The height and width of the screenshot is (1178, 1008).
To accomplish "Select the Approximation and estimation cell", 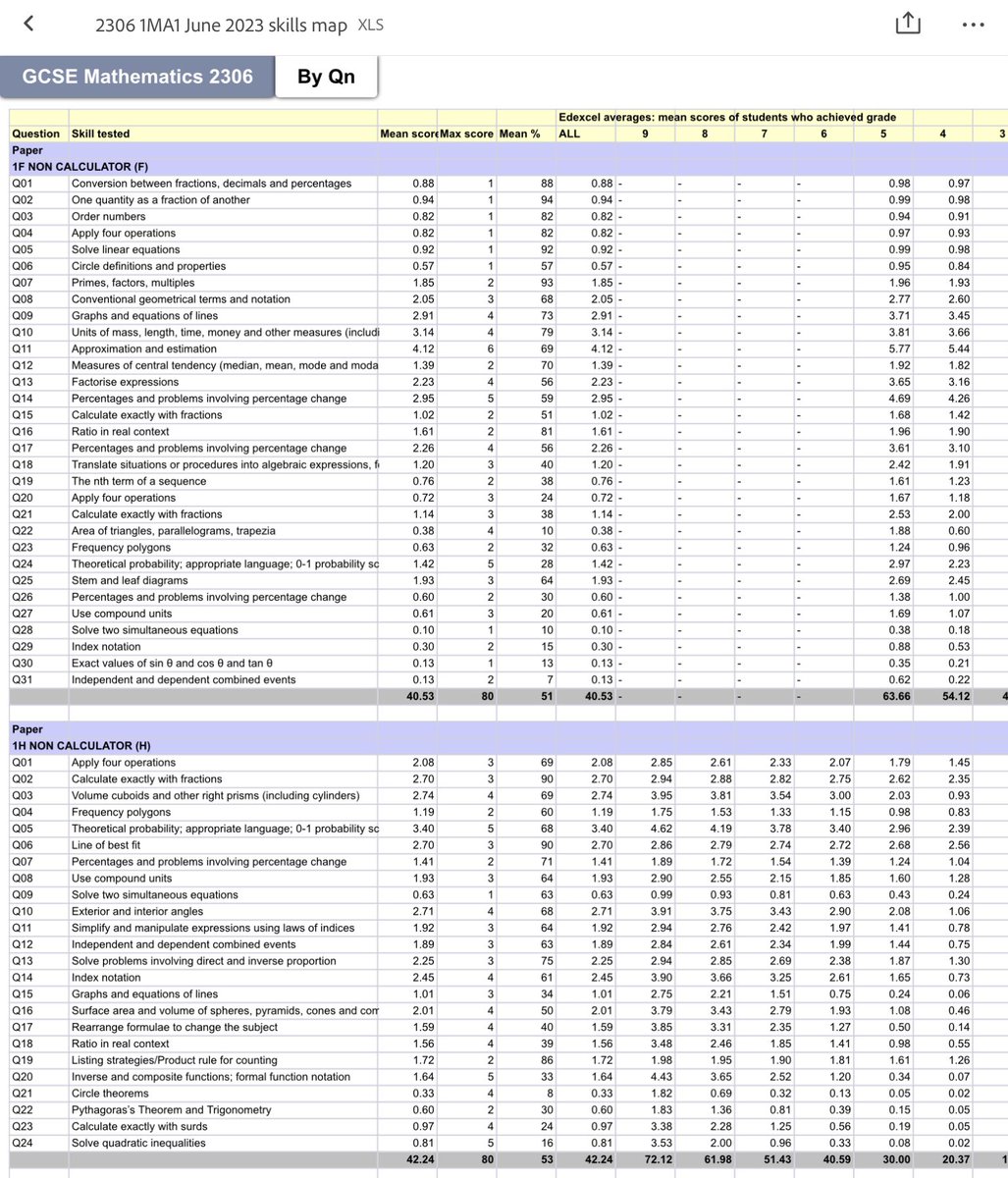I will coord(223,348).
